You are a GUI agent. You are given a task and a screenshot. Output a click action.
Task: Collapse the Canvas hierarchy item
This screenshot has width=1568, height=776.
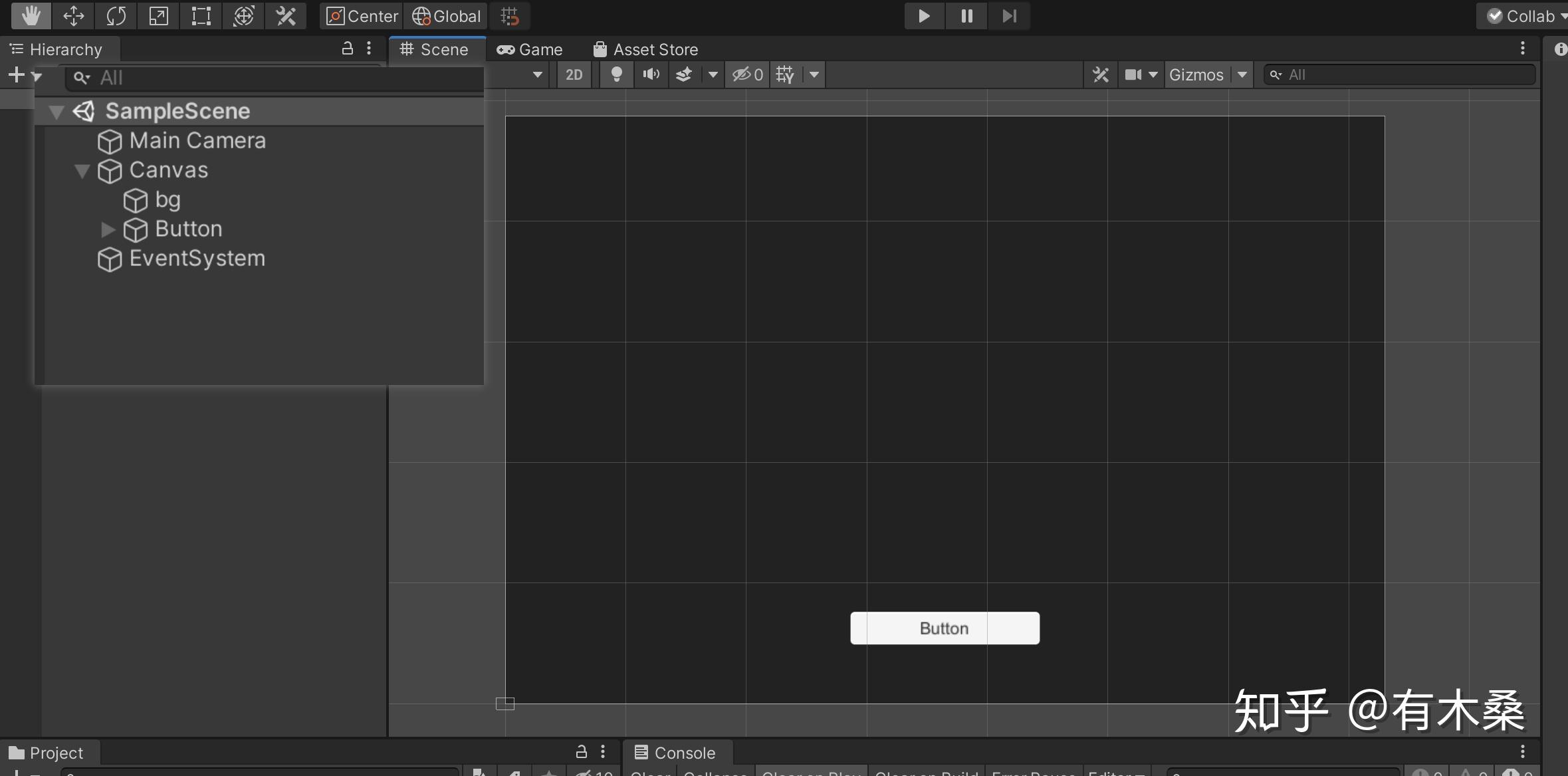click(81, 171)
